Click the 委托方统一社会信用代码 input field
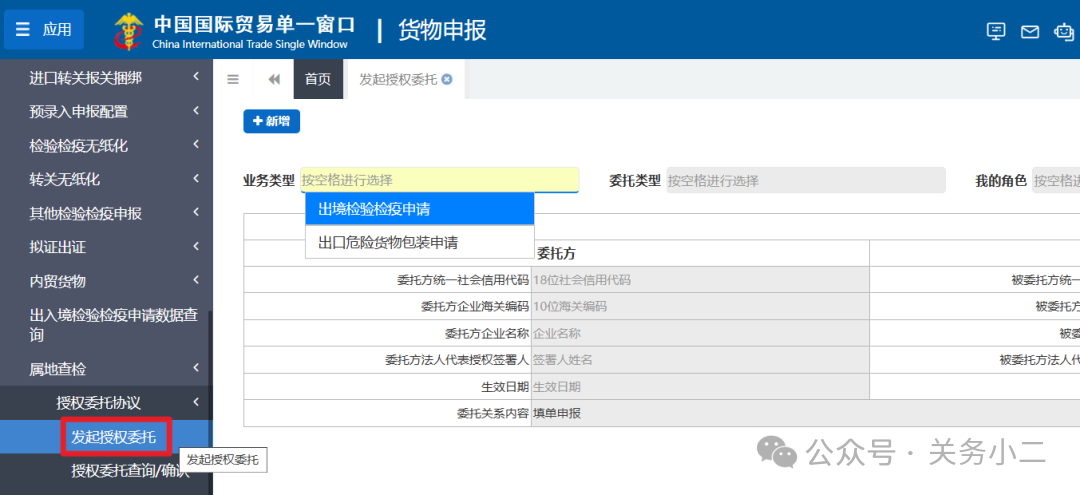The image size is (1080, 495). [x=699, y=280]
